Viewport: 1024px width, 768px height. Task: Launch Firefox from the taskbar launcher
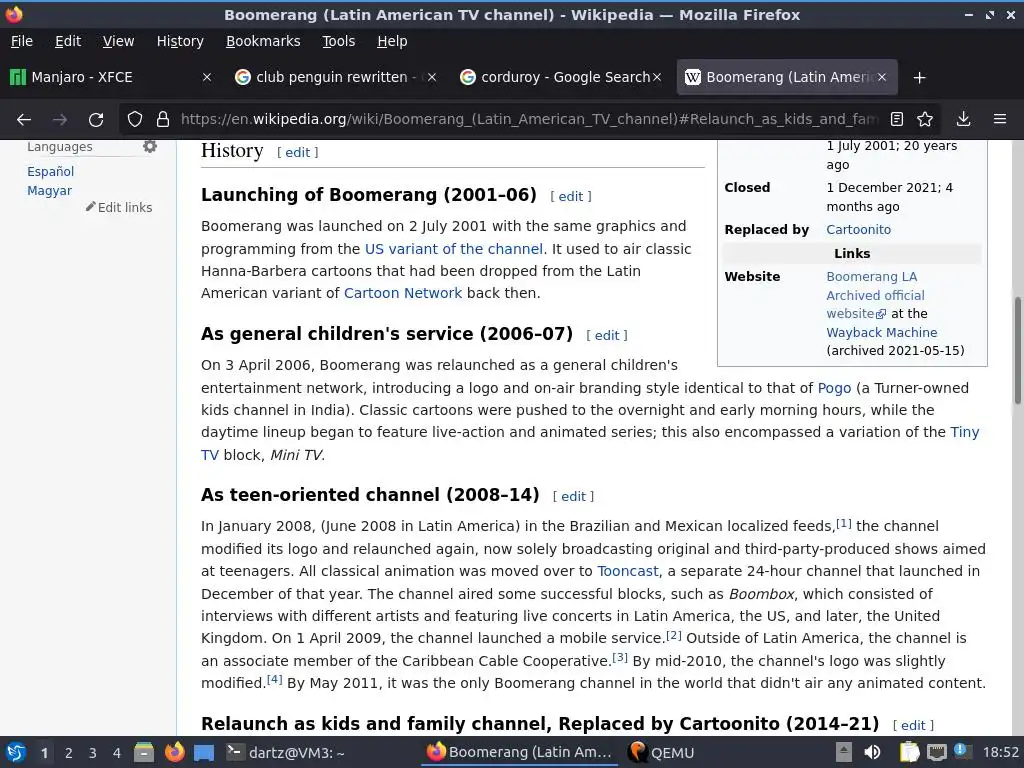point(174,752)
